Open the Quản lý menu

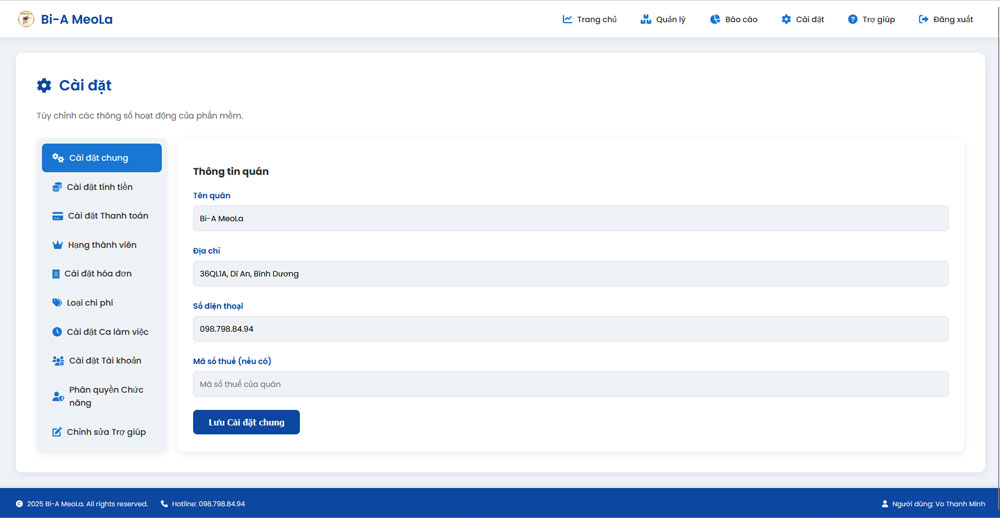pyautogui.click(x=662, y=19)
